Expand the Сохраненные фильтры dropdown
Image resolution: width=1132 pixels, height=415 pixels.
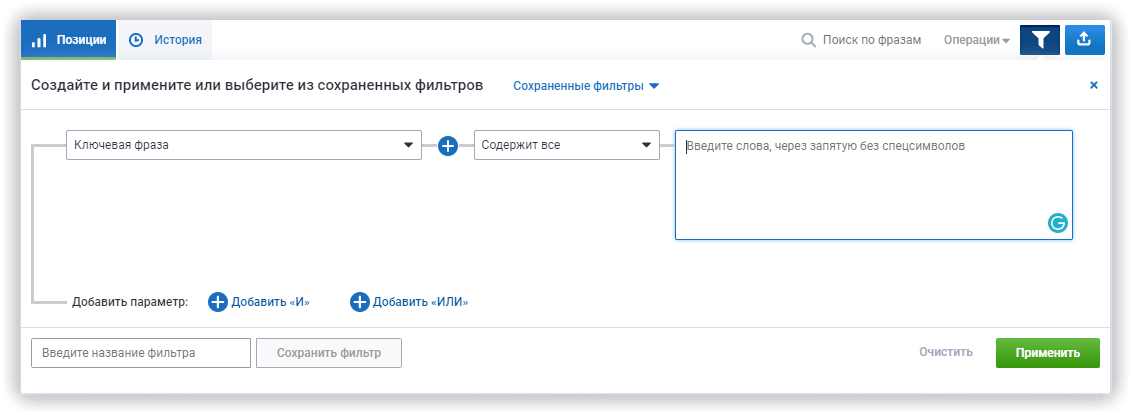586,86
